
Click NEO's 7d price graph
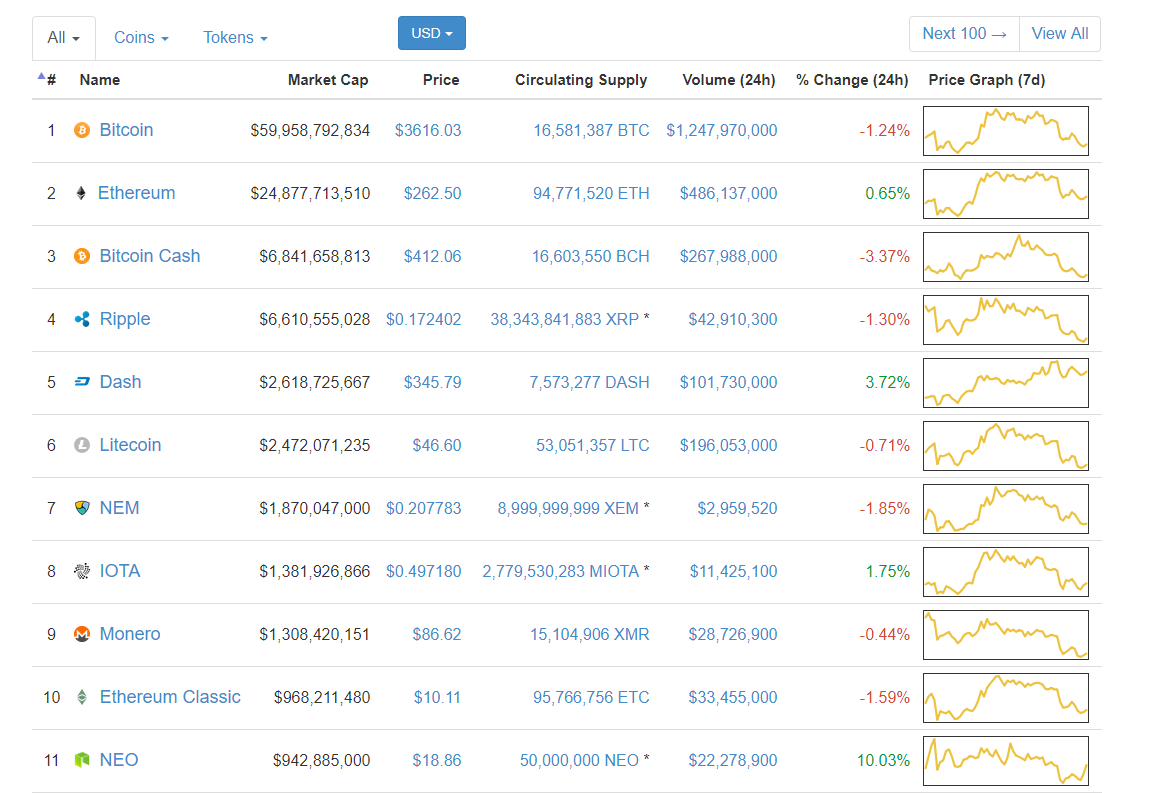pyautogui.click(x=1006, y=761)
